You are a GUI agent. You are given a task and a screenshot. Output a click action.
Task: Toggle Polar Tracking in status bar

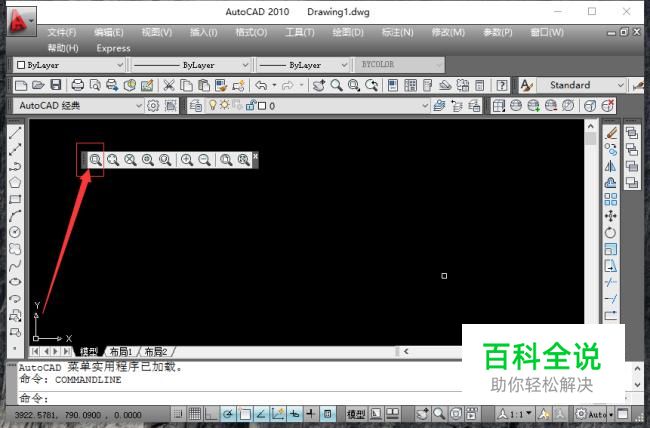228,414
